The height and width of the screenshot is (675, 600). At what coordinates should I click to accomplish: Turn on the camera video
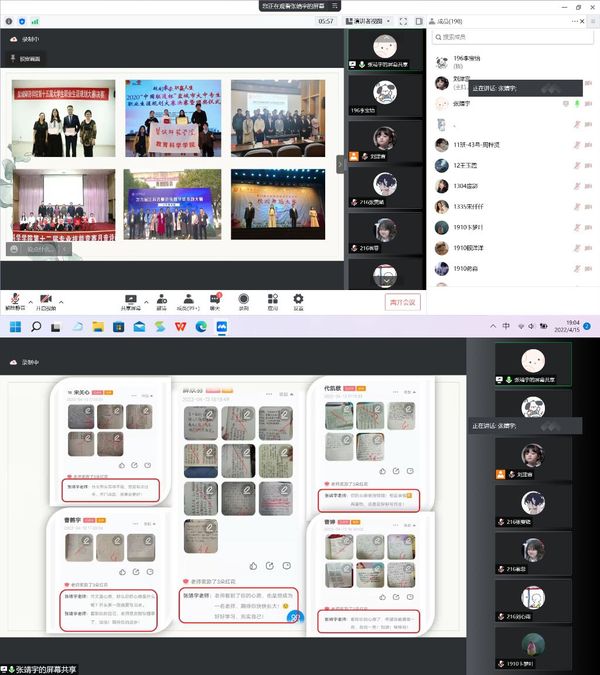pos(46,299)
